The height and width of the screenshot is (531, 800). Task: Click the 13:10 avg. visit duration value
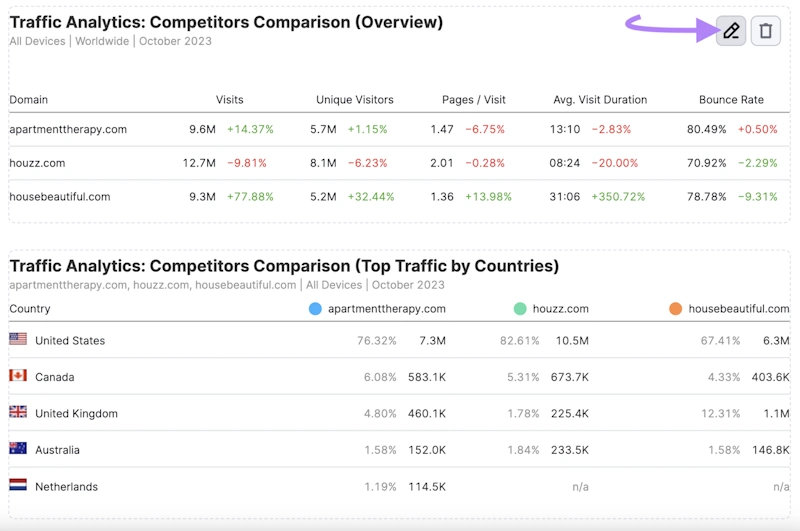point(565,130)
